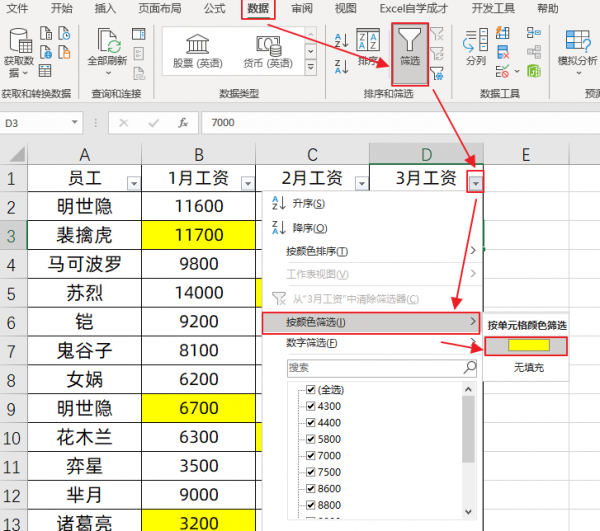Click the formula bar showing 7000
The width and height of the screenshot is (600, 531).
point(400,123)
